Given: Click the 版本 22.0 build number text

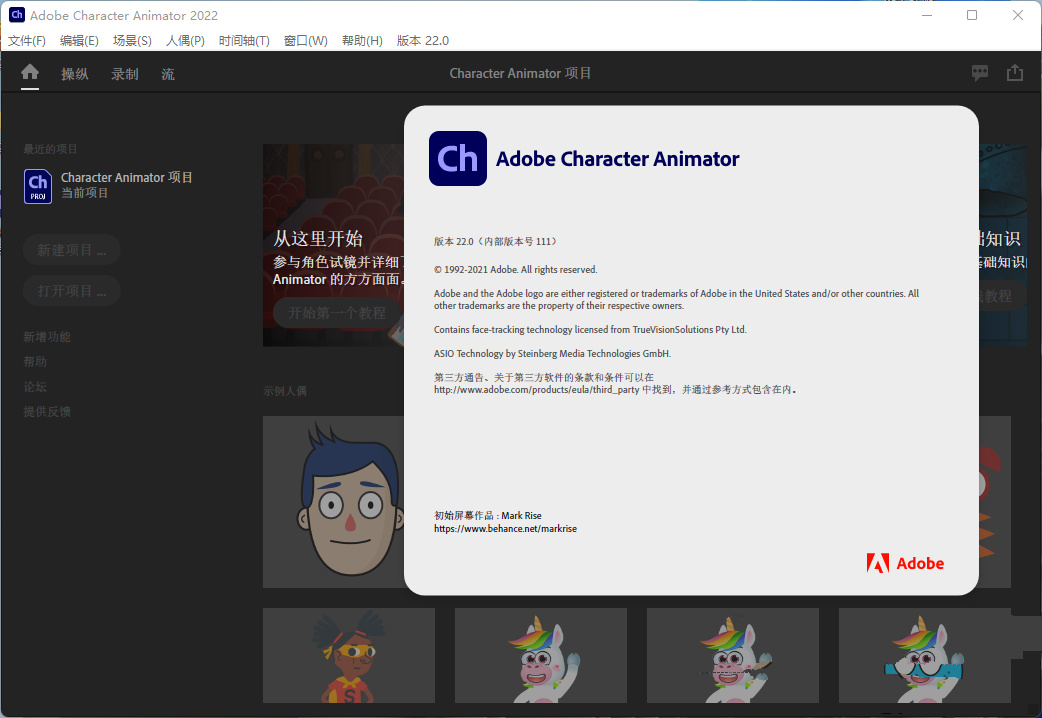Looking at the screenshot, I should (496, 241).
